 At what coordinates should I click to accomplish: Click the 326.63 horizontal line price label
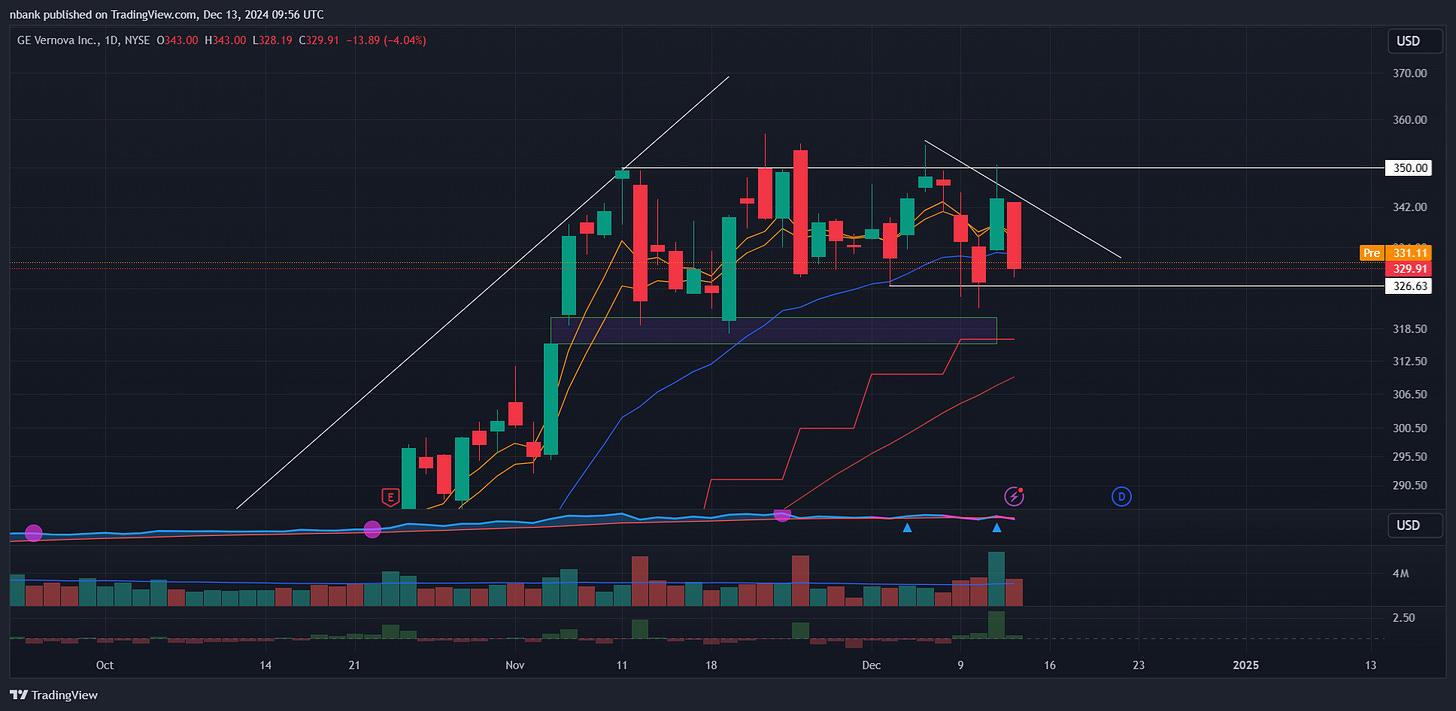click(1408, 286)
